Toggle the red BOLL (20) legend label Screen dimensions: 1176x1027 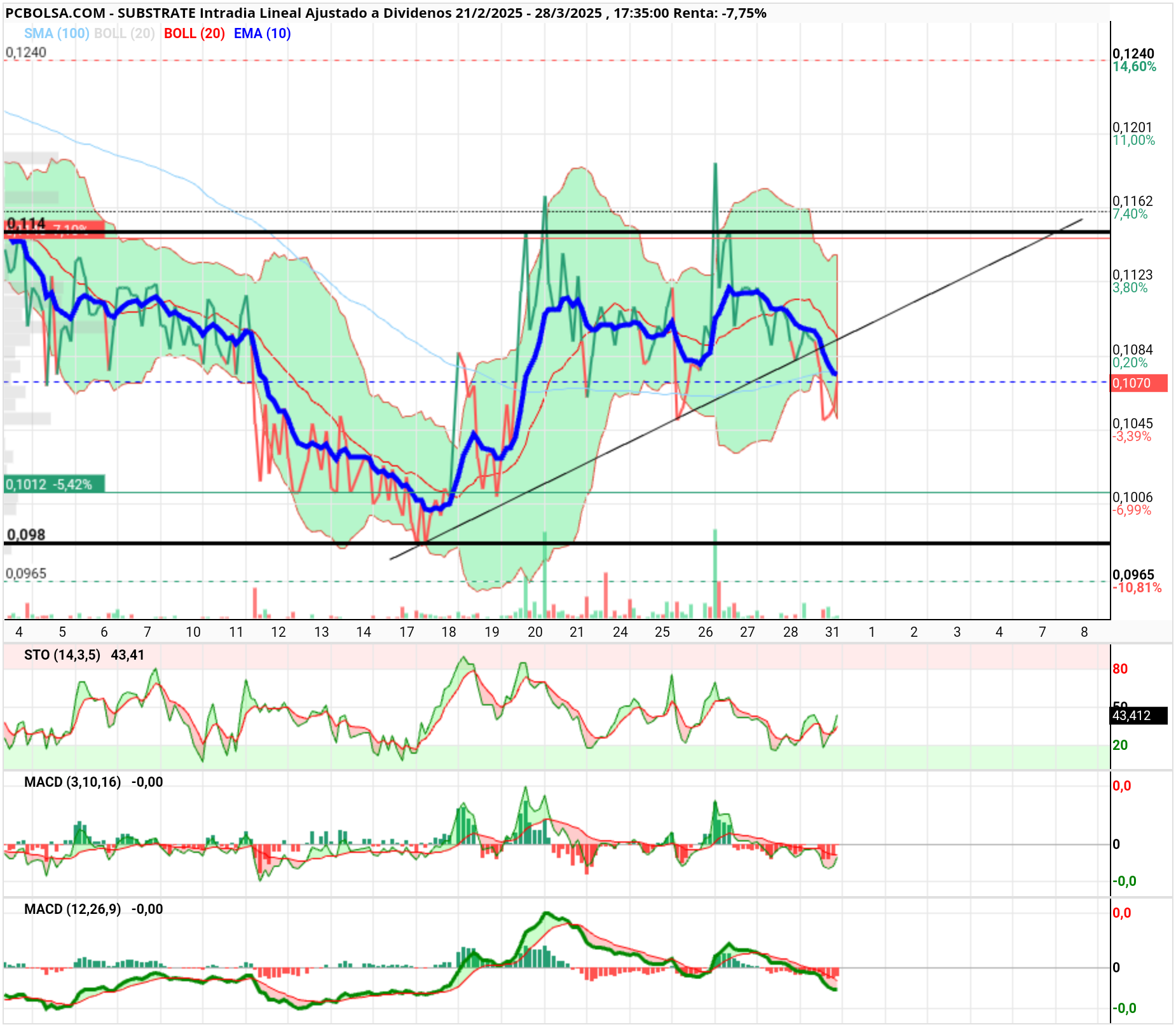coord(195,34)
